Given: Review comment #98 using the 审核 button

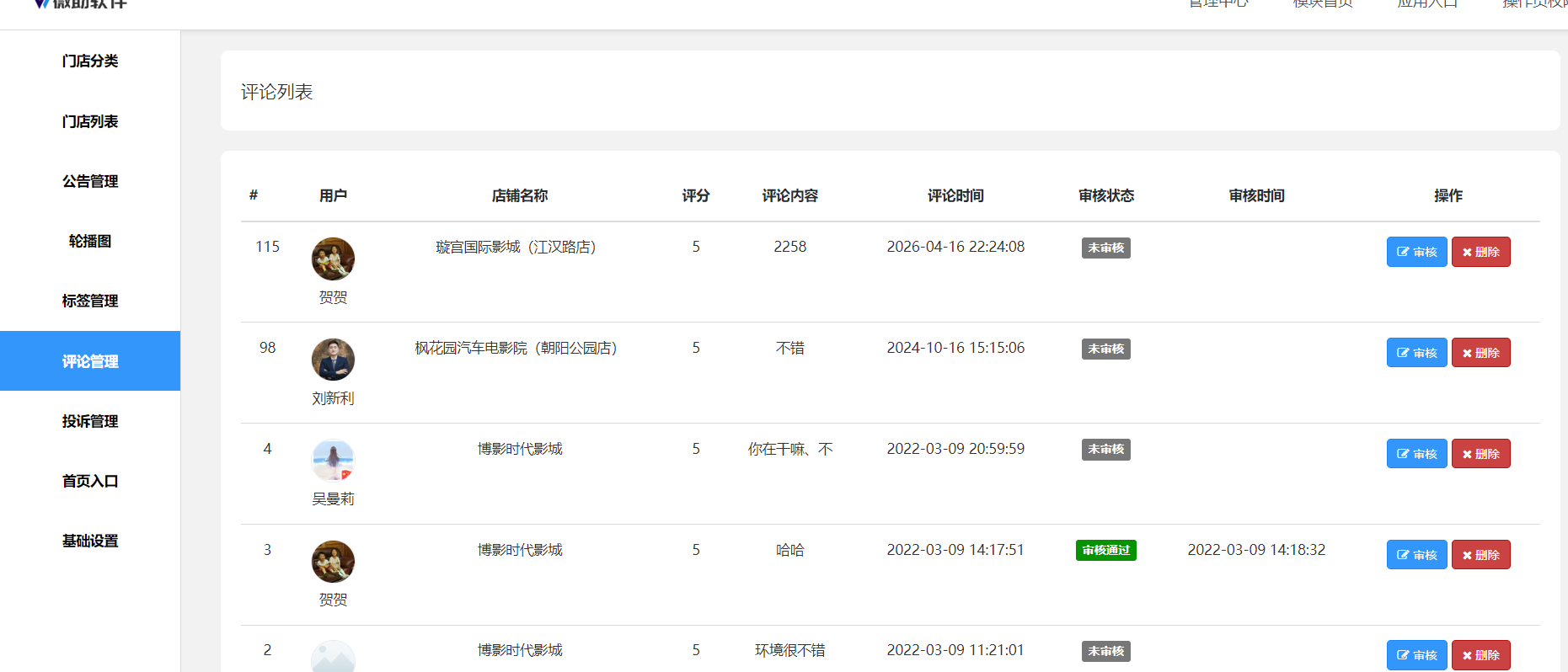Looking at the screenshot, I should (1417, 353).
